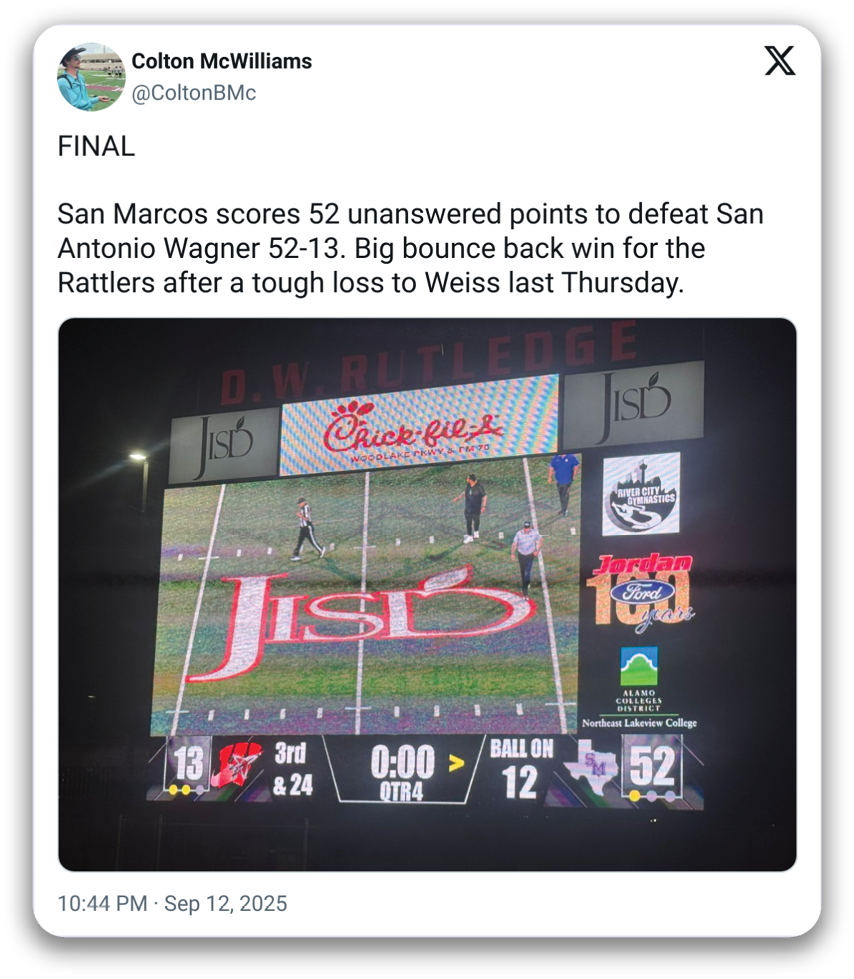Click the @ColtonBMc handle
854x979 pixels.
pos(194,92)
